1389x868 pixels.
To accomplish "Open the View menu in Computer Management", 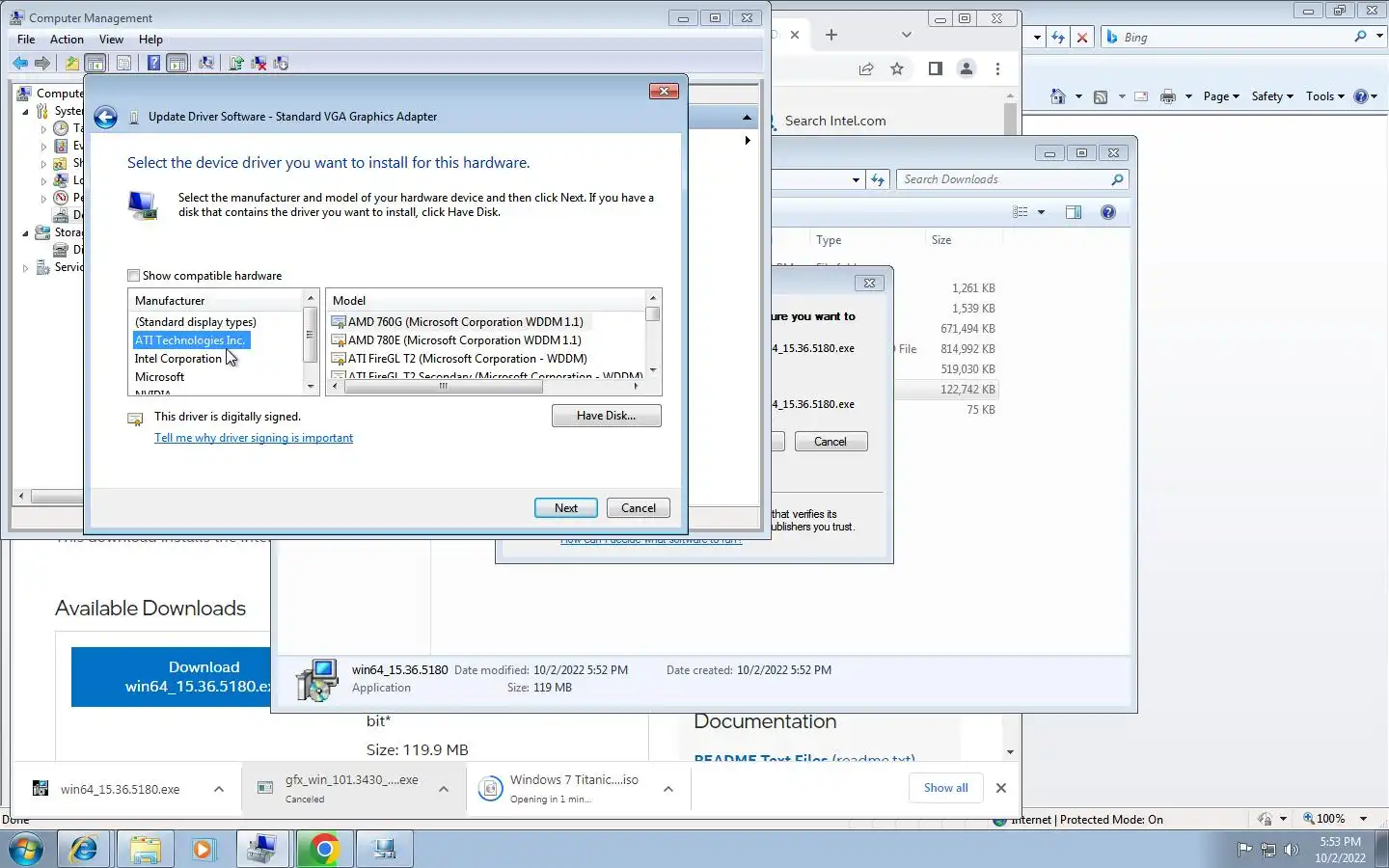I will coord(111,40).
